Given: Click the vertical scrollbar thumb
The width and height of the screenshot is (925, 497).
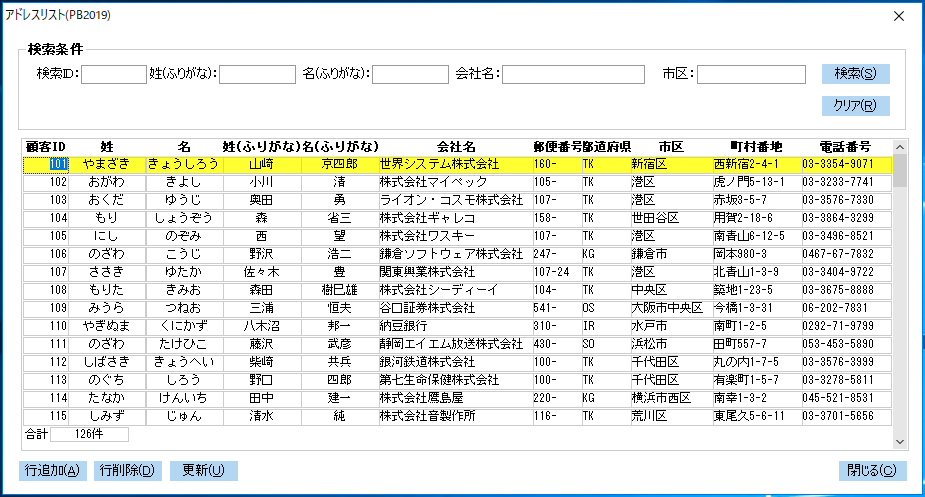Looking at the screenshot, I should pyautogui.click(x=900, y=171).
